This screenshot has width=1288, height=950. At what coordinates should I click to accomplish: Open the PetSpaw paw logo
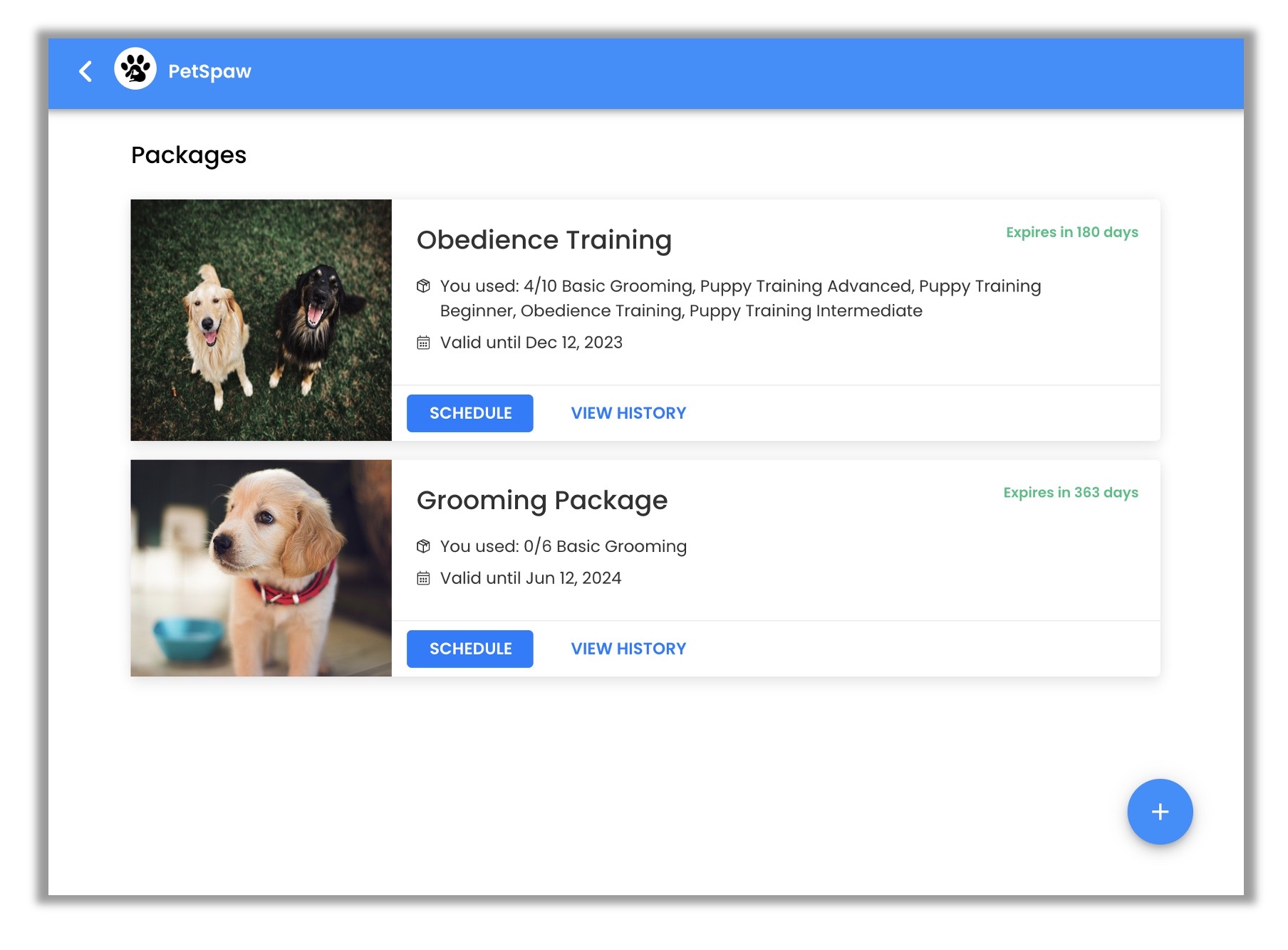coord(135,69)
